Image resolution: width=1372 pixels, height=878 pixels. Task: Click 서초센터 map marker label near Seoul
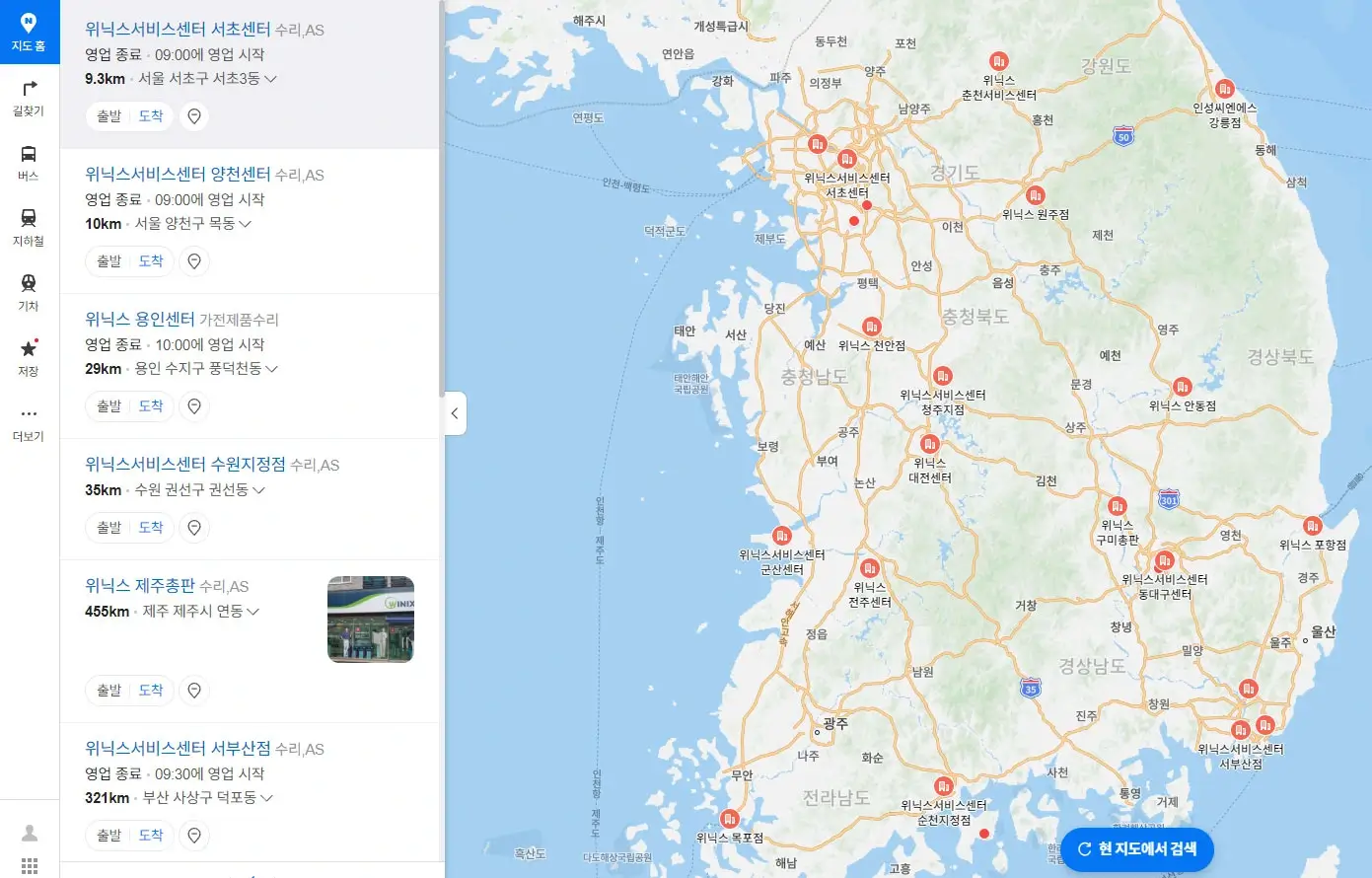pyautogui.click(x=846, y=185)
